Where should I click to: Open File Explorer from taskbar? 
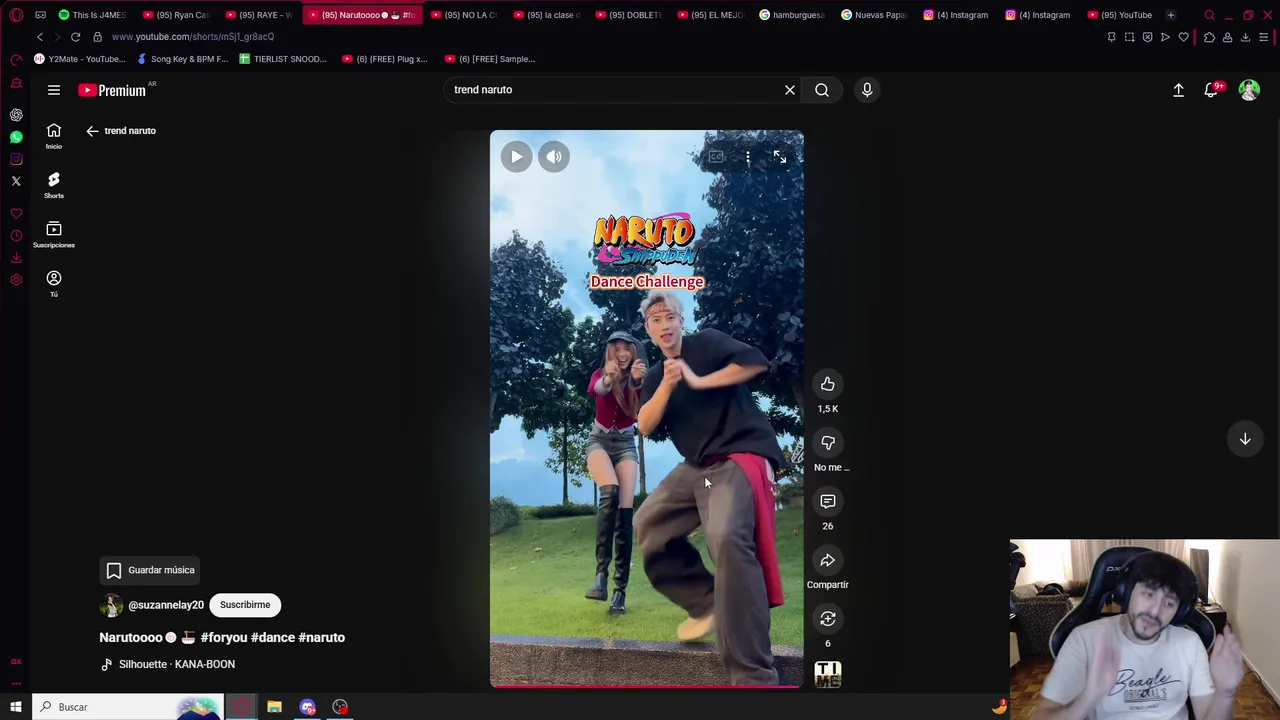(x=274, y=707)
